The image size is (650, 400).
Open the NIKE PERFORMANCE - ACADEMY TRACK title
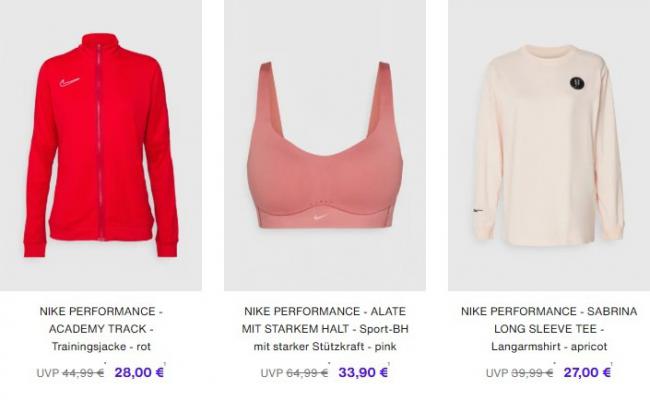pos(101,320)
